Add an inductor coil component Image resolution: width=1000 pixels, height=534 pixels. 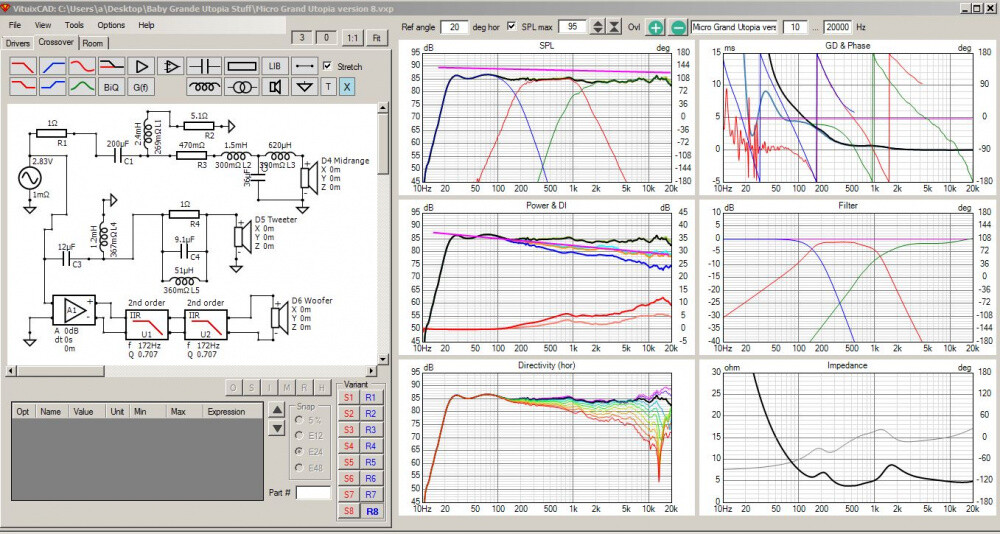click(205, 87)
